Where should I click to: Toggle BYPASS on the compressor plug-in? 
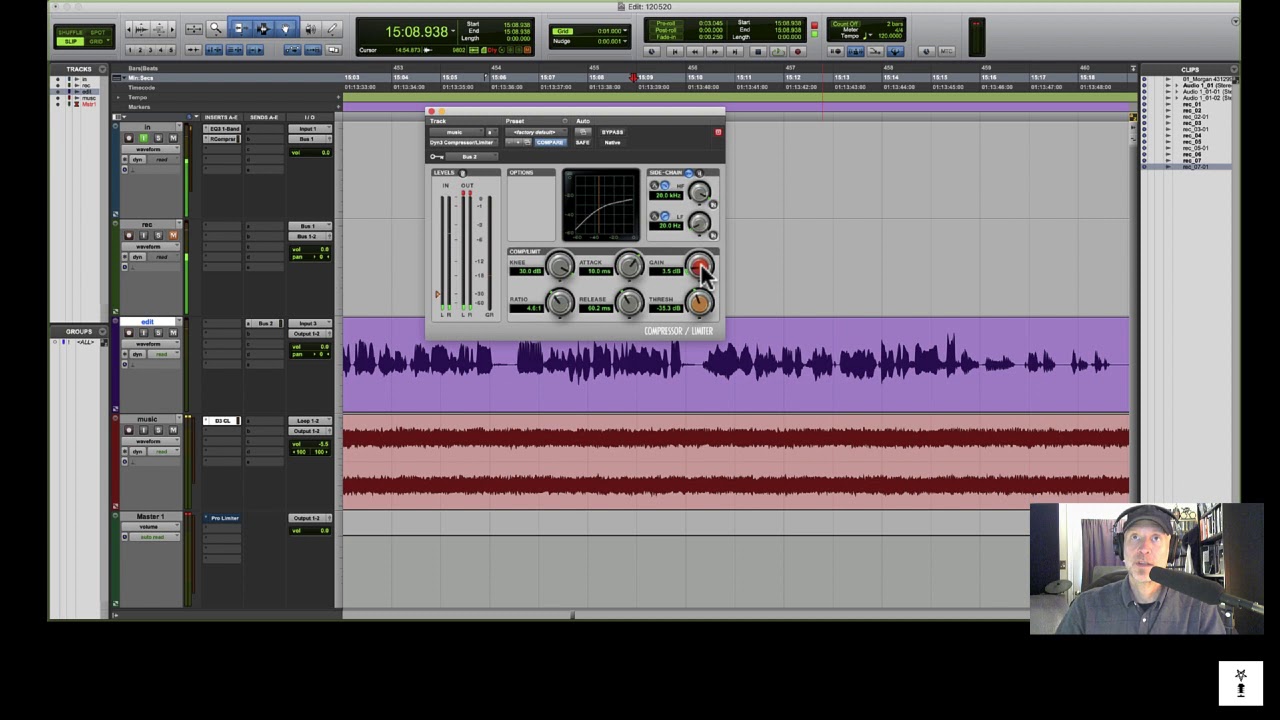tap(612, 132)
